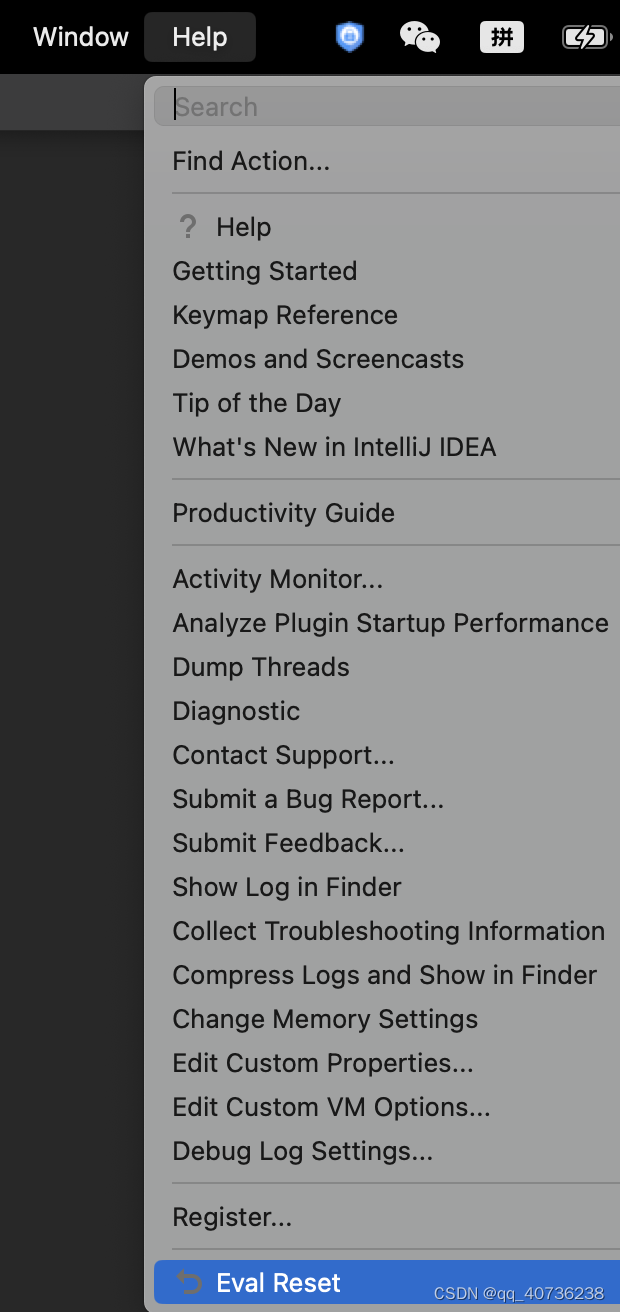Image resolution: width=620 pixels, height=1312 pixels.
Task: Select Find Action... menu entry
Action: pos(251,161)
